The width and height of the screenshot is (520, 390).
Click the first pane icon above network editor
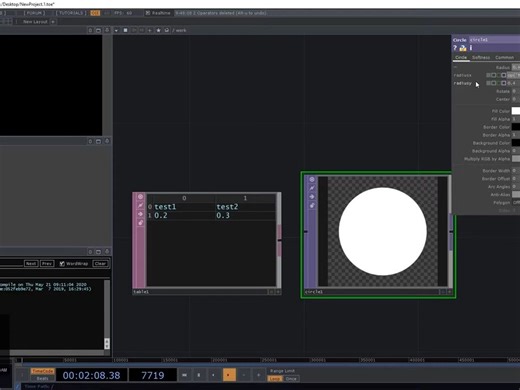[x=90, y=30]
